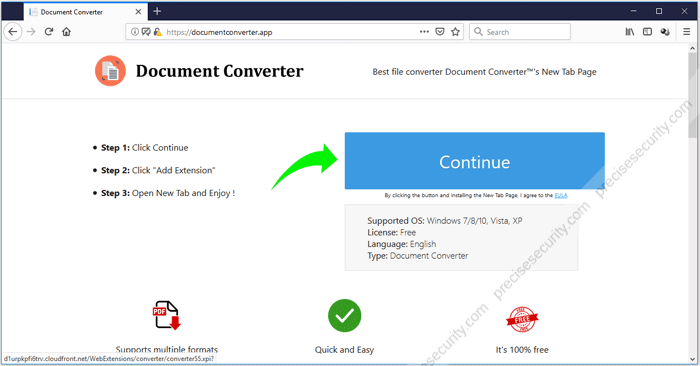
Task: Select the Document Converter browser tab
Action: 86,12
